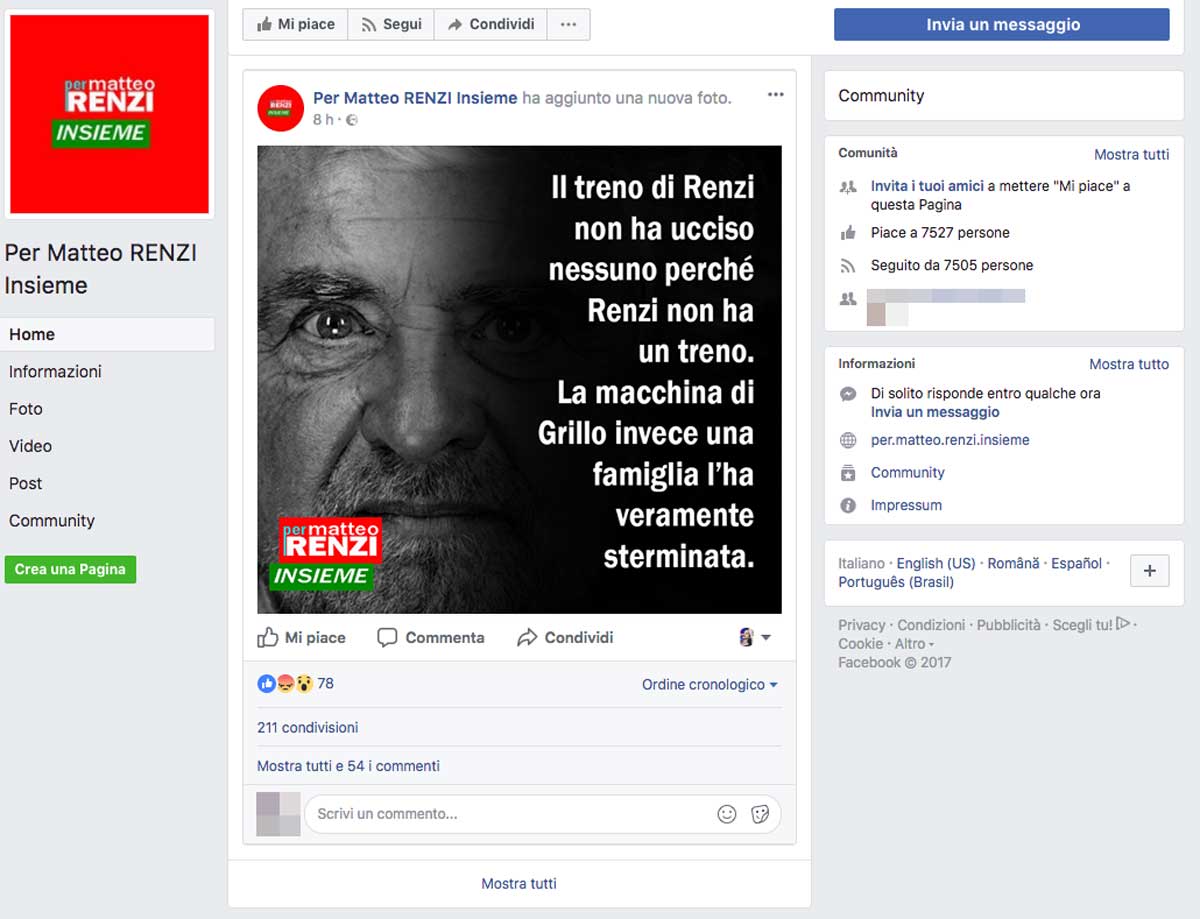Switch language to Português (Brasil)
Image resolution: width=1200 pixels, height=919 pixels.
[x=896, y=582]
